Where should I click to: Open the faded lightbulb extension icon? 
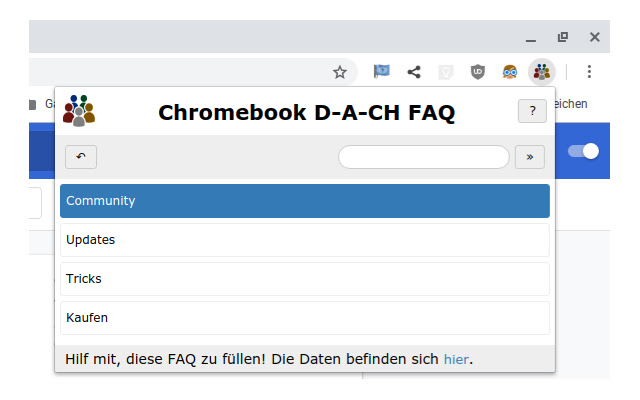tap(446, 72)
